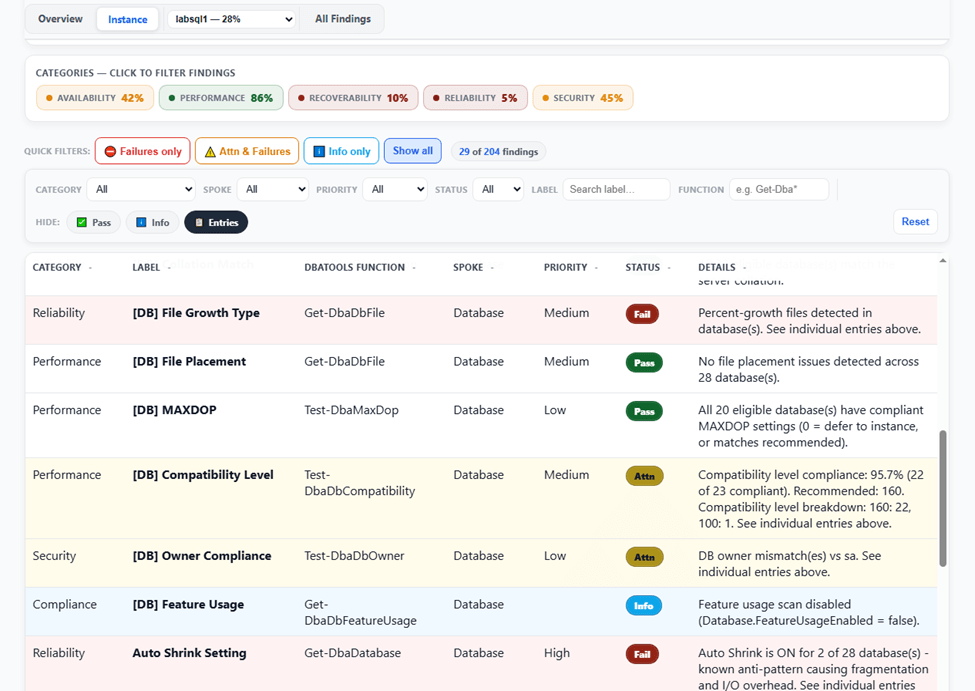Viewport: 975px width, 691px height.
Task: Click the Availability 42% category chip
Action: pos(95,98)
